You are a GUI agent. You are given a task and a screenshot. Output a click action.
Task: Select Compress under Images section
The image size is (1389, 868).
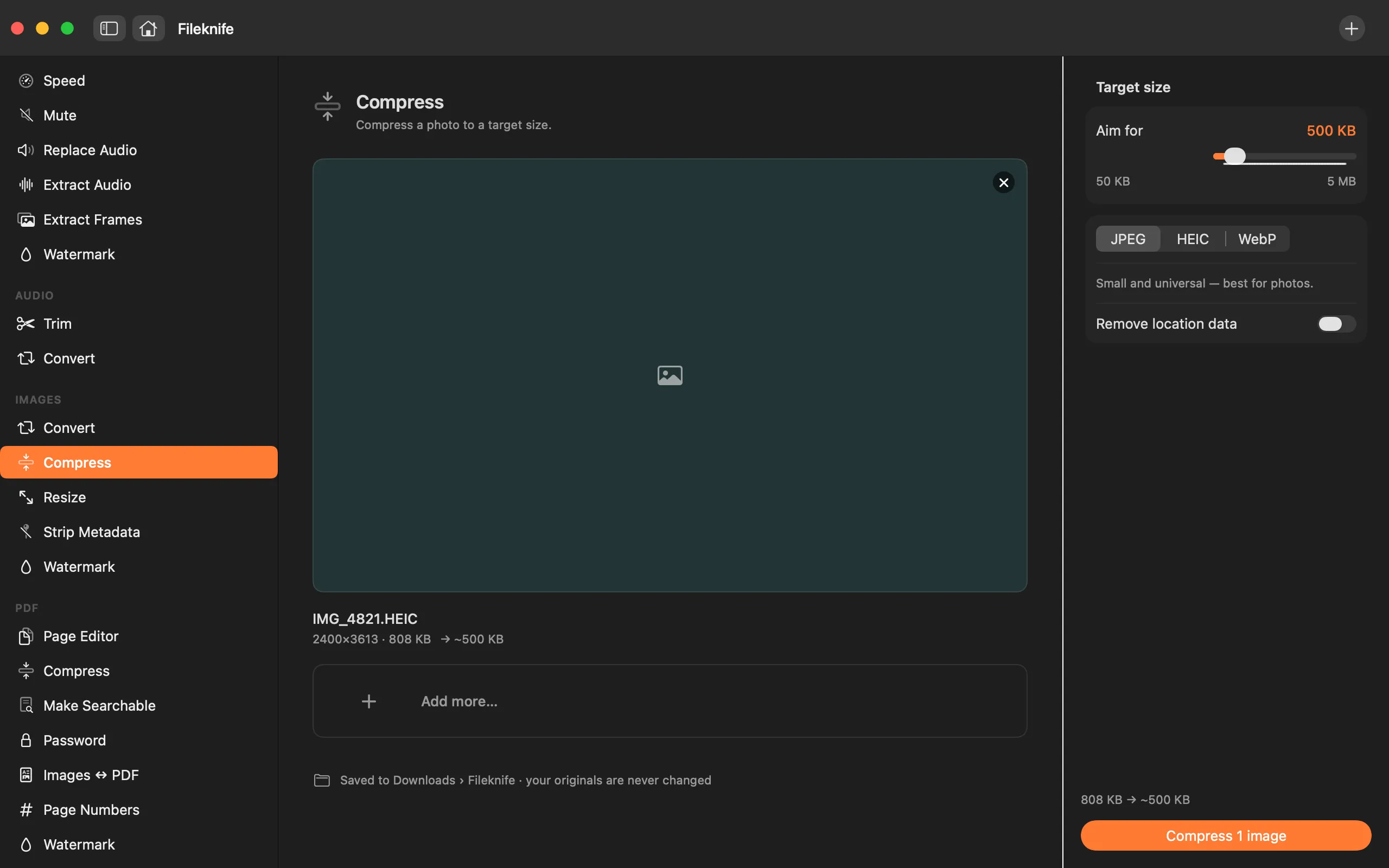(139, 463)
